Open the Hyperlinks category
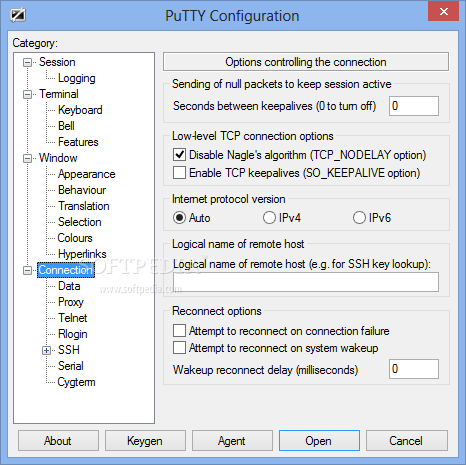 [x=82, y=254]
